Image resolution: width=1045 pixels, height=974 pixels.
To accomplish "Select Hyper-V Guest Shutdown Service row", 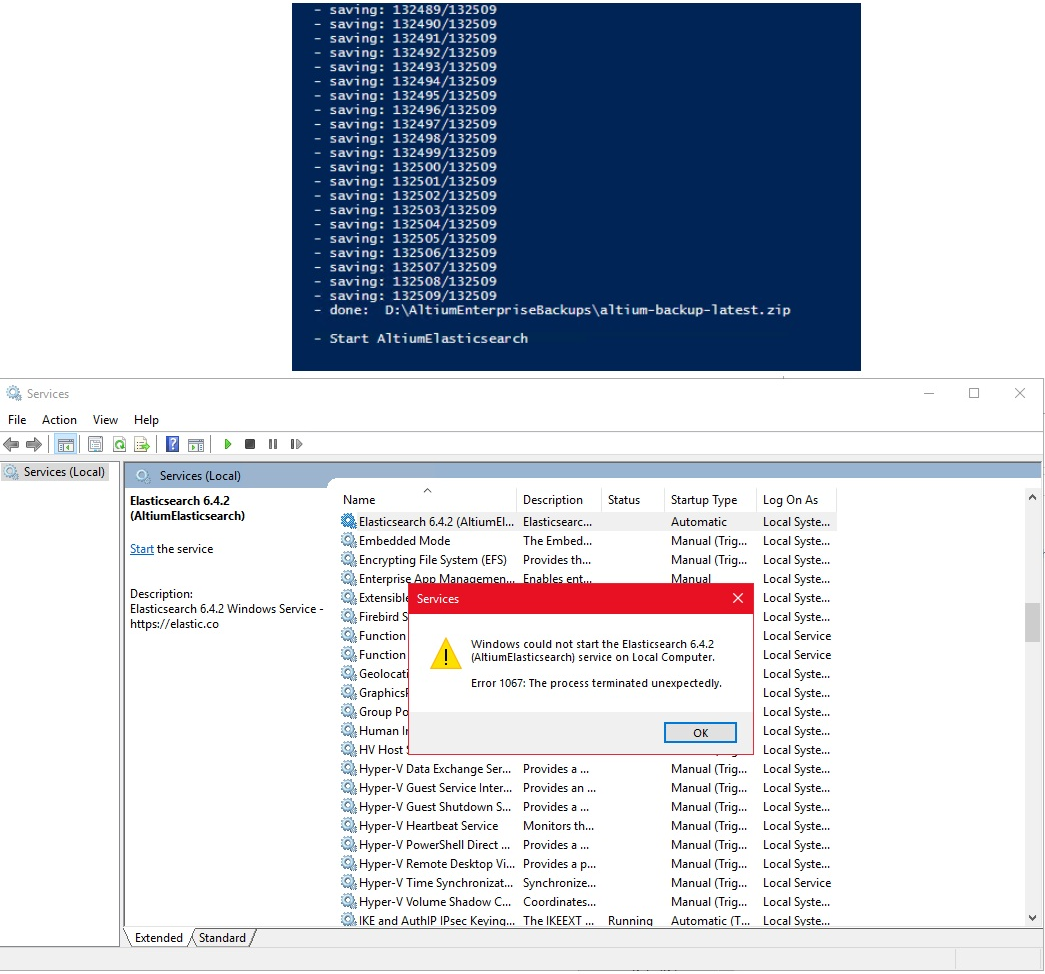I will pos(588,807).
